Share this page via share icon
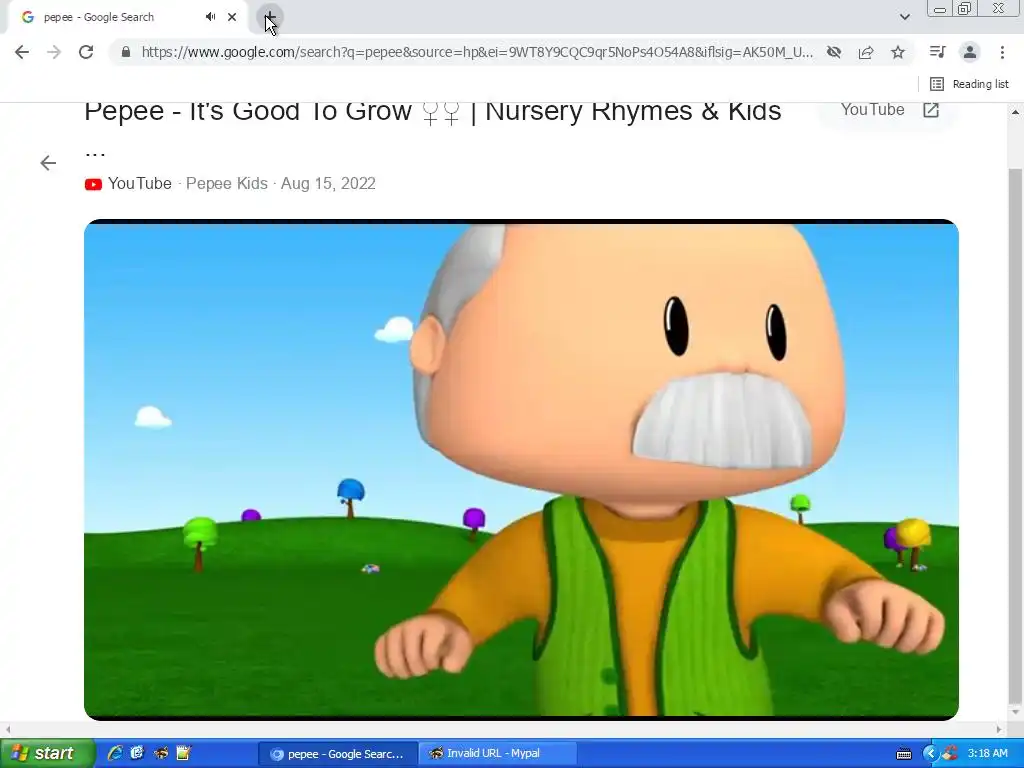Image resolution: width=1024 pixels, height=768 pixels. [866, 52]
